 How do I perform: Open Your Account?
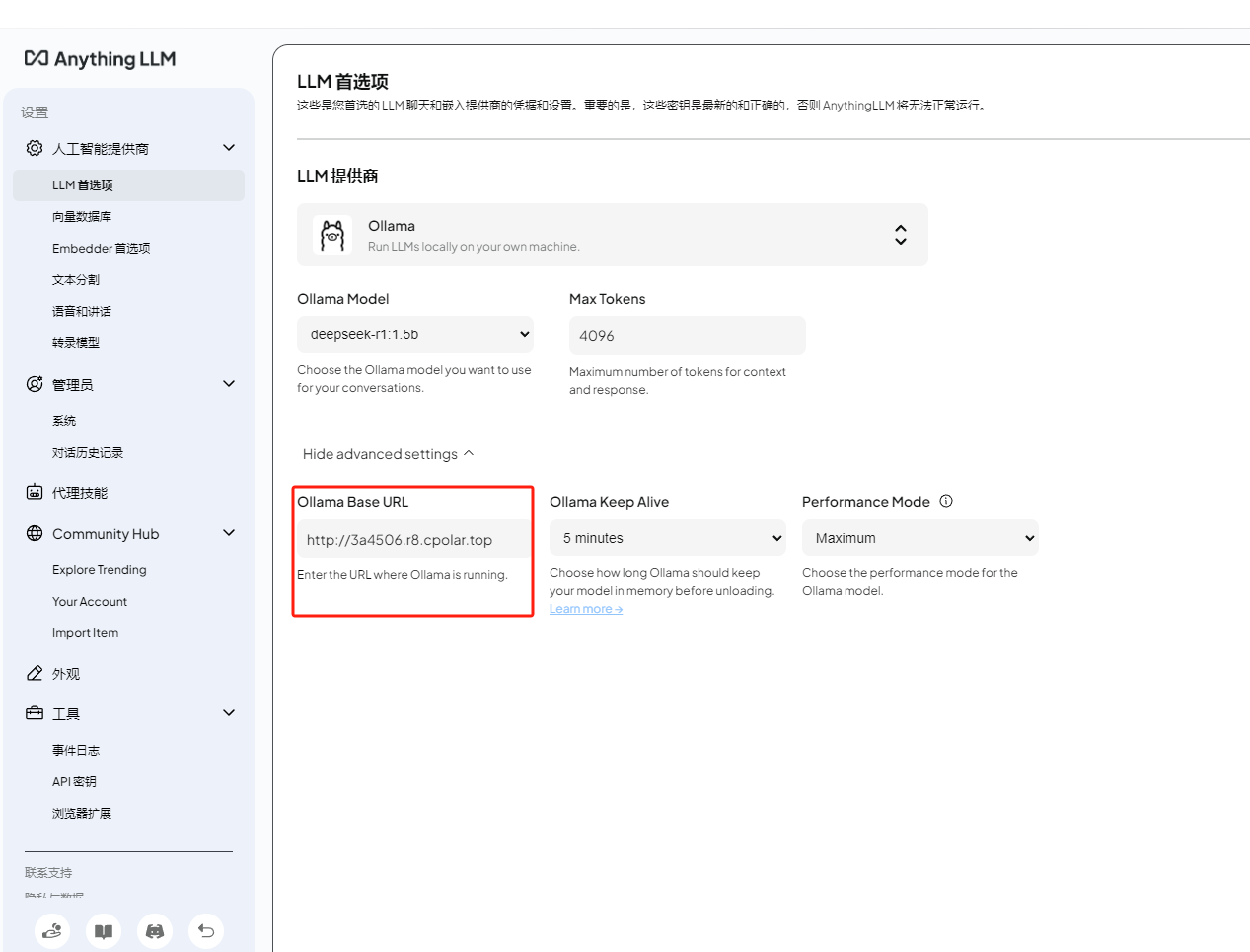pyautogui.click(x=90, y=602)
